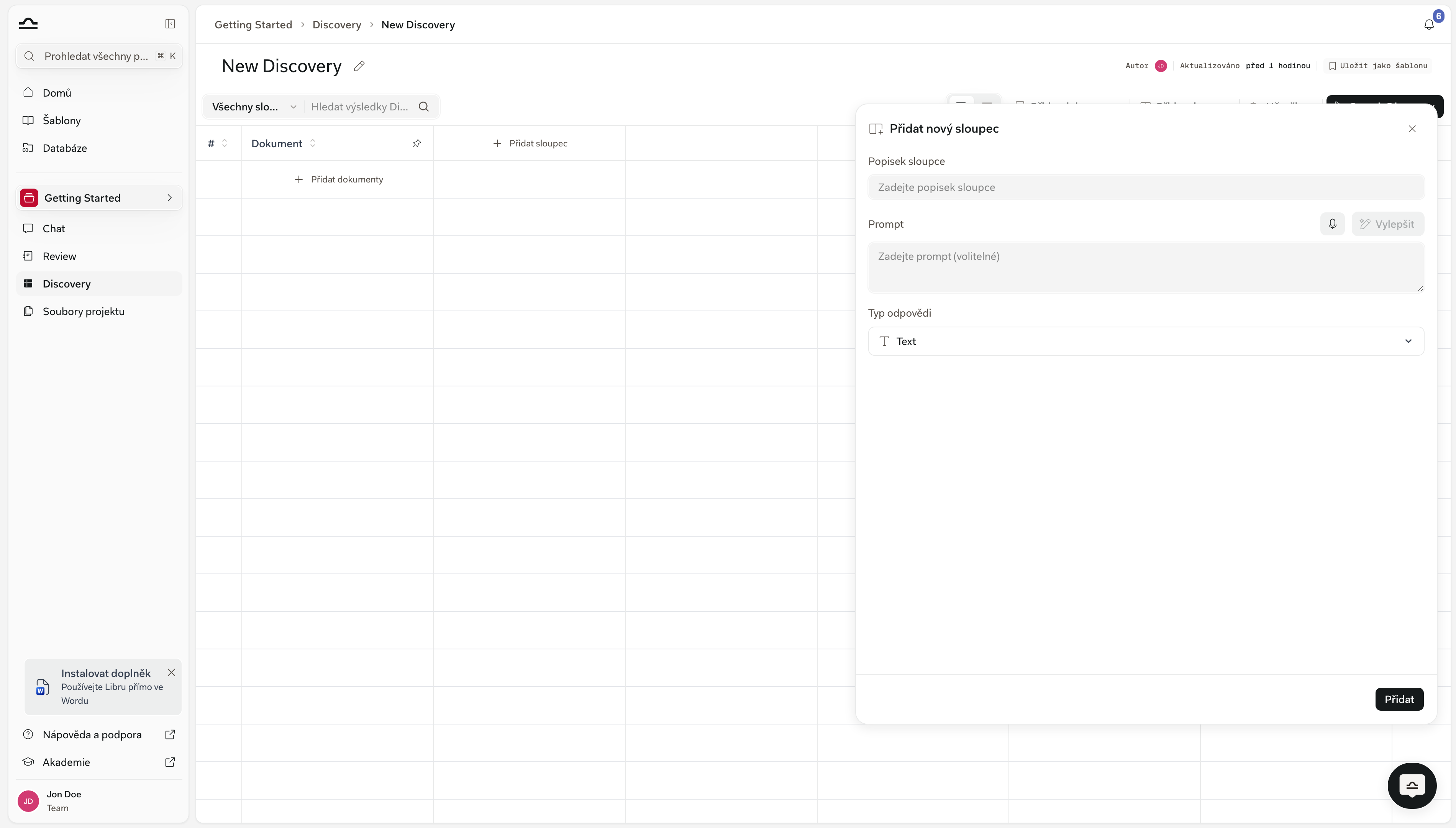Viewport: 1456px width, 828px height.
Task: Focus the Popisek sloupce input field
Action: click(1146, 187)
